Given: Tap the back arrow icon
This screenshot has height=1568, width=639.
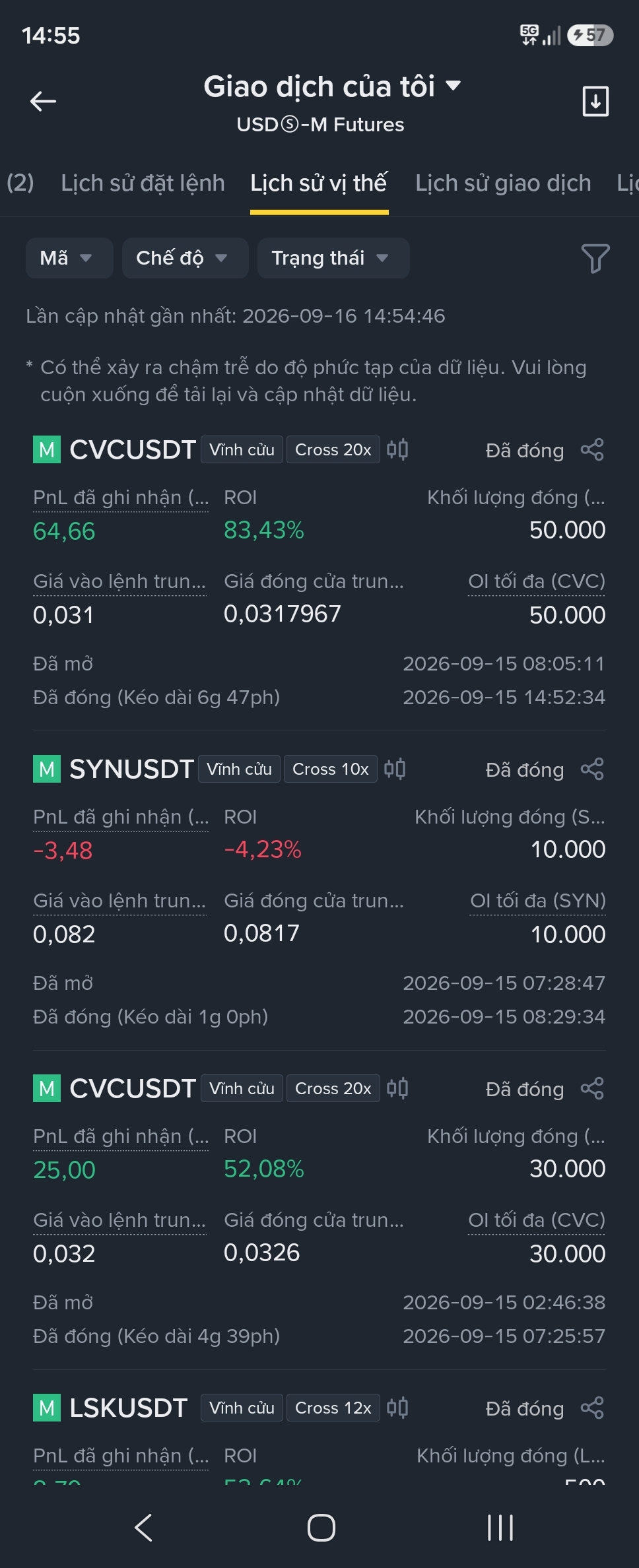Looking at the screenshot, I should pyautogui.click(x=44, y=101).
